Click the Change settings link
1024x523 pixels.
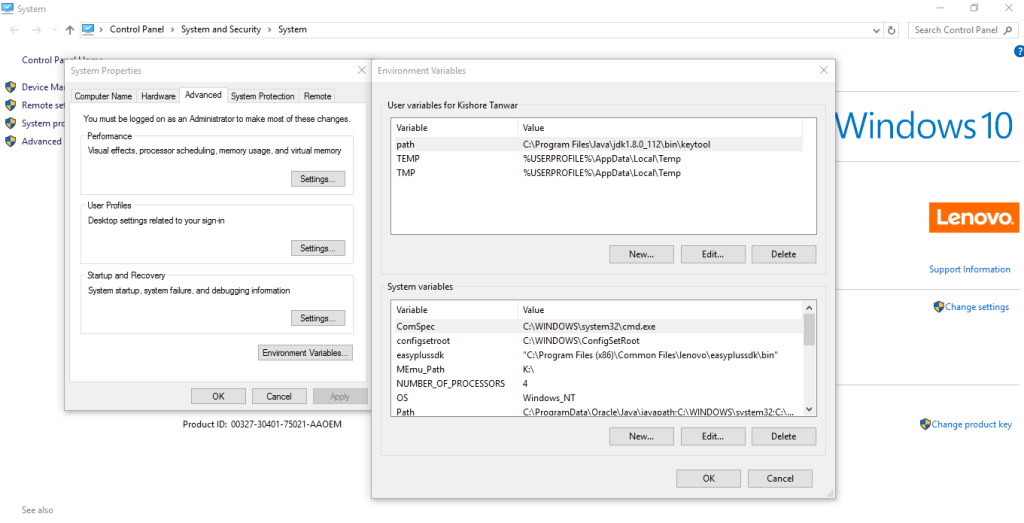(x=977, y=307)
